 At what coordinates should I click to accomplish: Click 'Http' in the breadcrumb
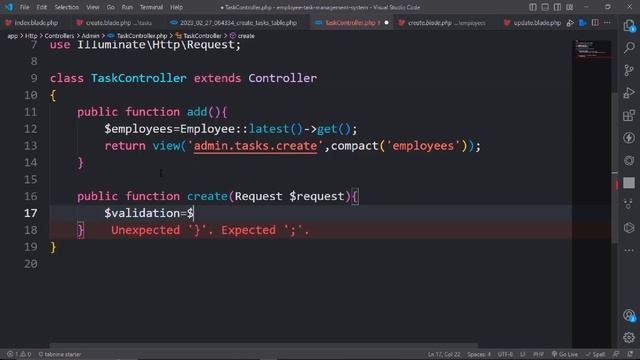pyautogui.click(x=31, y=36)
